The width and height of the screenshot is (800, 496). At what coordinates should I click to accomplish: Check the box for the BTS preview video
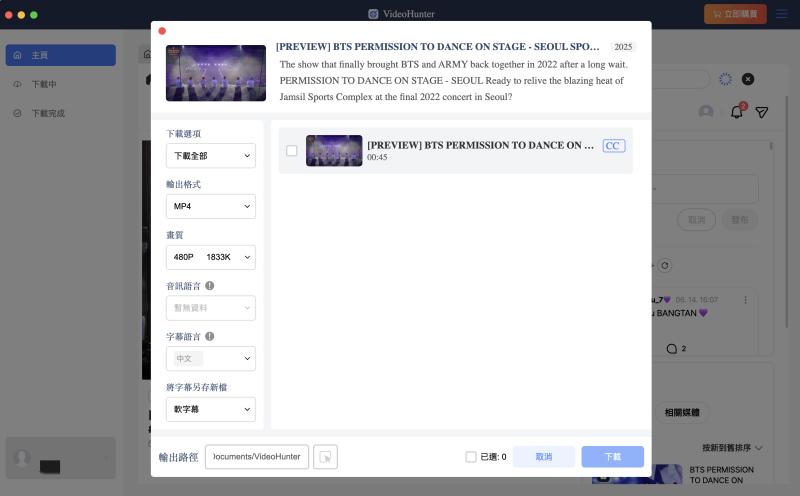(292, 151)
